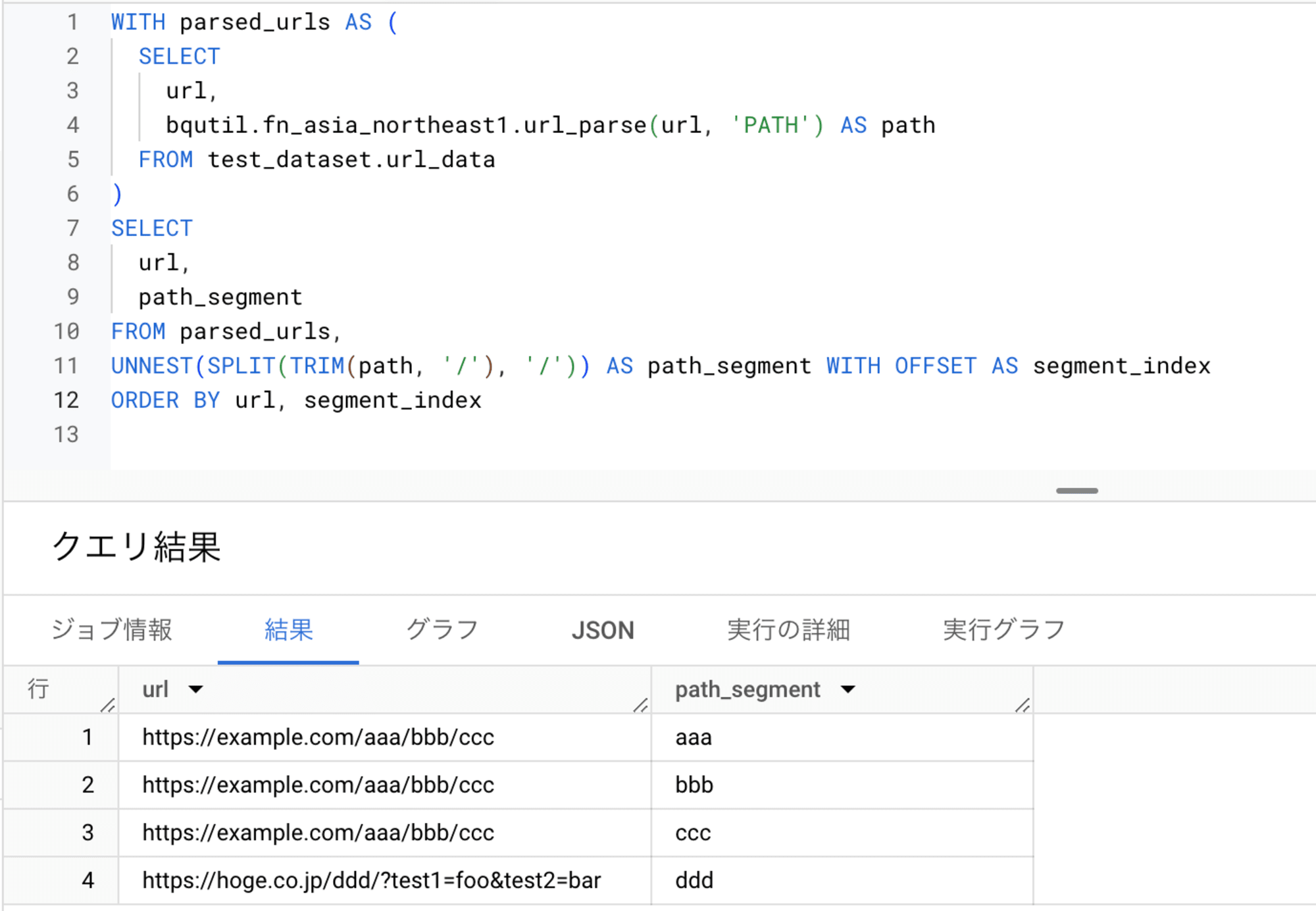This screenshot has height=911, width=1316.
Task: Click path_segment identifier in line 9
Action: tap(220, 297)
